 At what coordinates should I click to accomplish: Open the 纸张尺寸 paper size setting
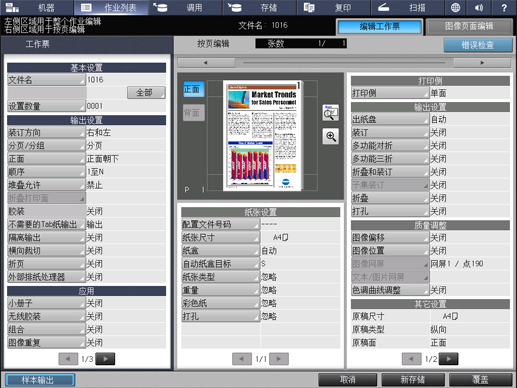tap(220, 238)
